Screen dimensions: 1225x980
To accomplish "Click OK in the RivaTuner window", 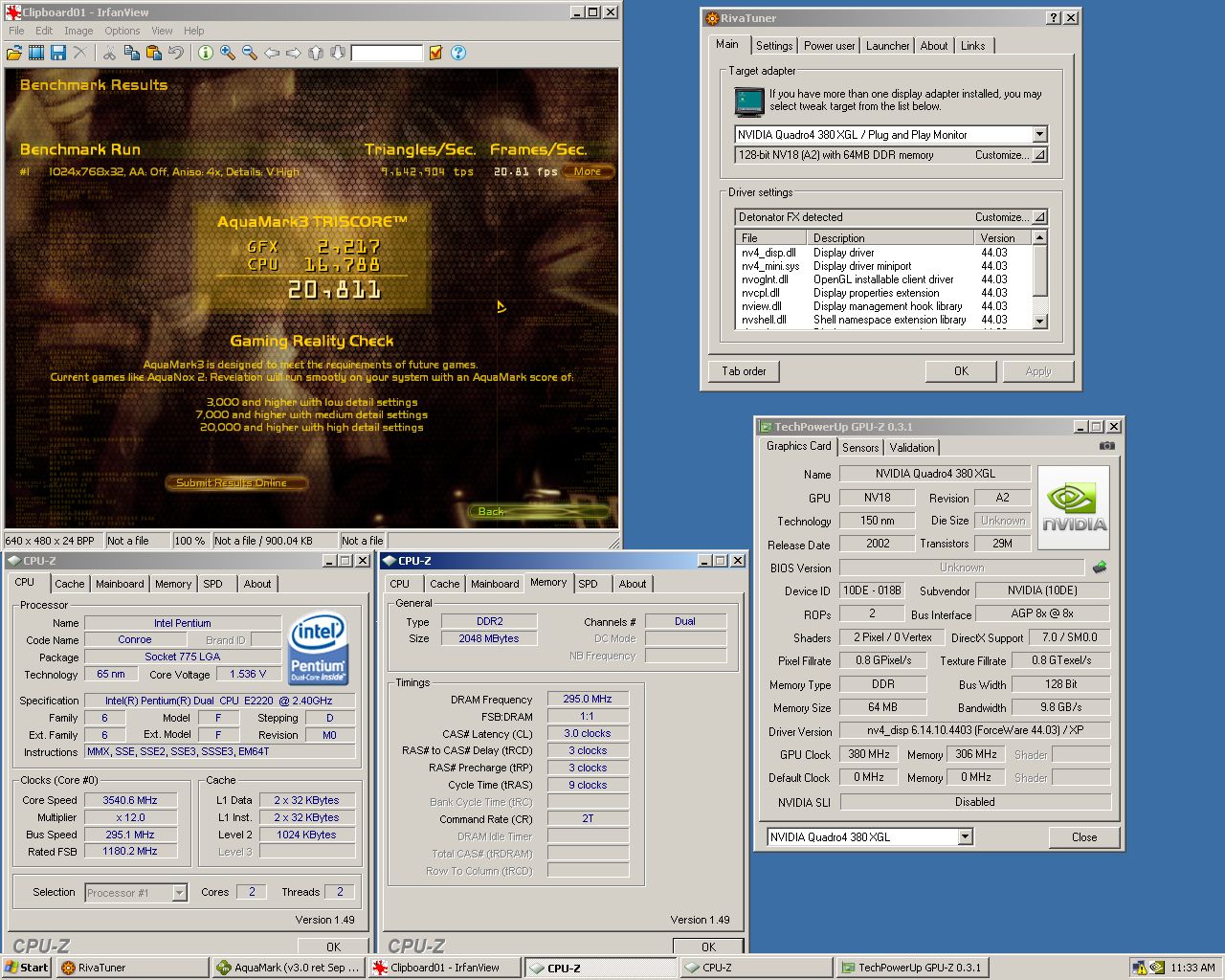I will 962,371.
